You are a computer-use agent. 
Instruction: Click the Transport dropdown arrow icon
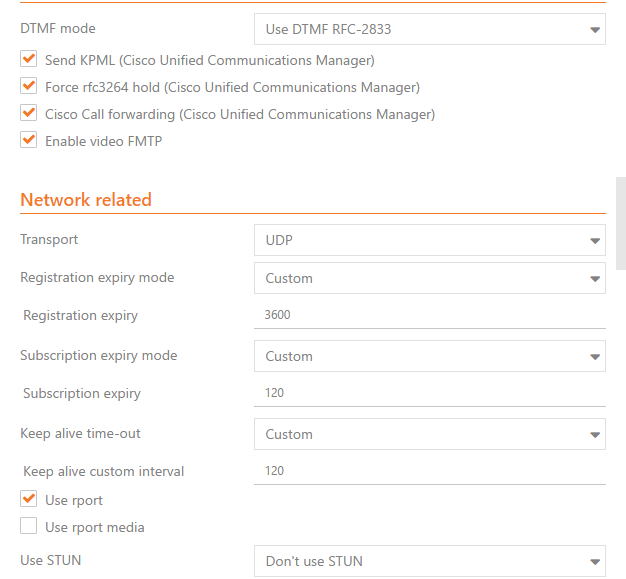pos(594,241)
